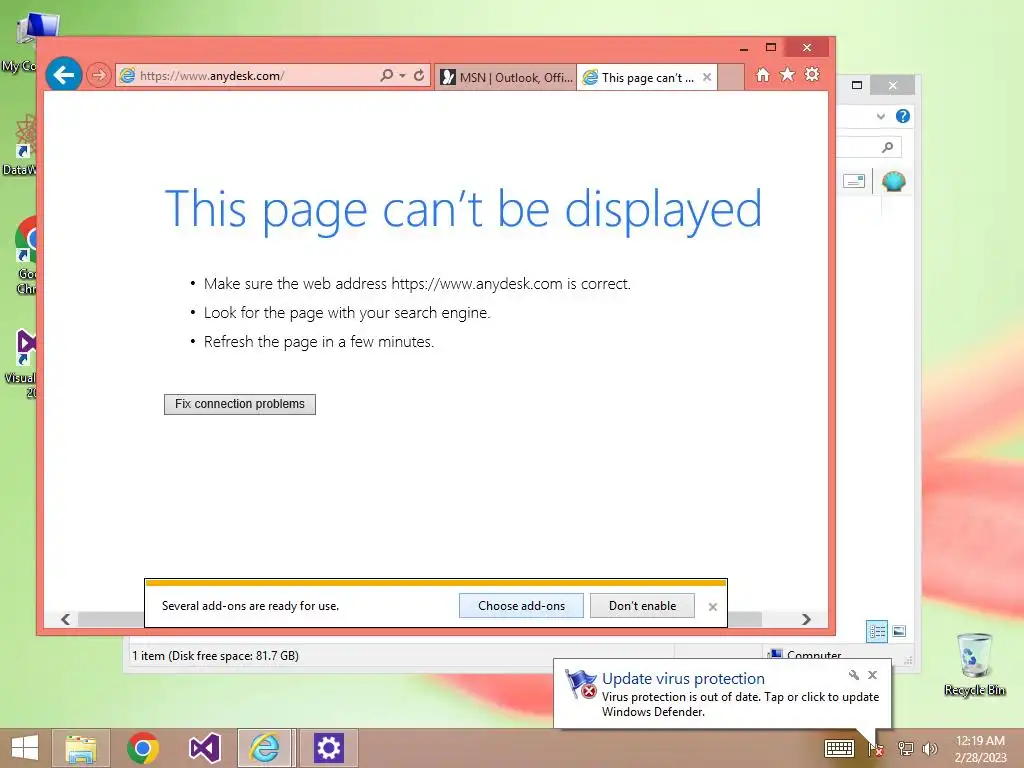
Task: Click Don't enable button
Action: 642,606
